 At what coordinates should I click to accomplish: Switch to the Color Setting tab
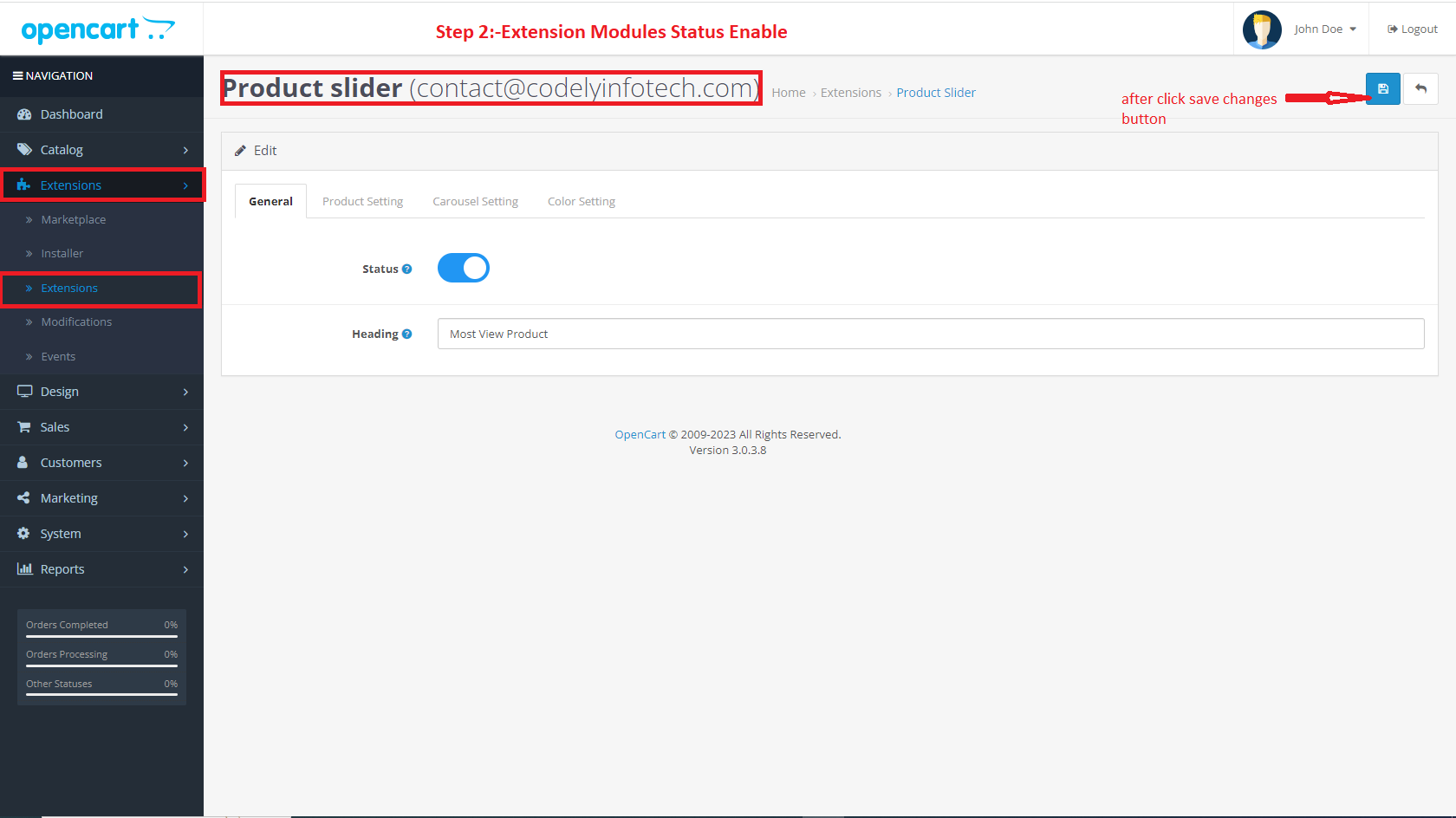click(x=581, y=201)
